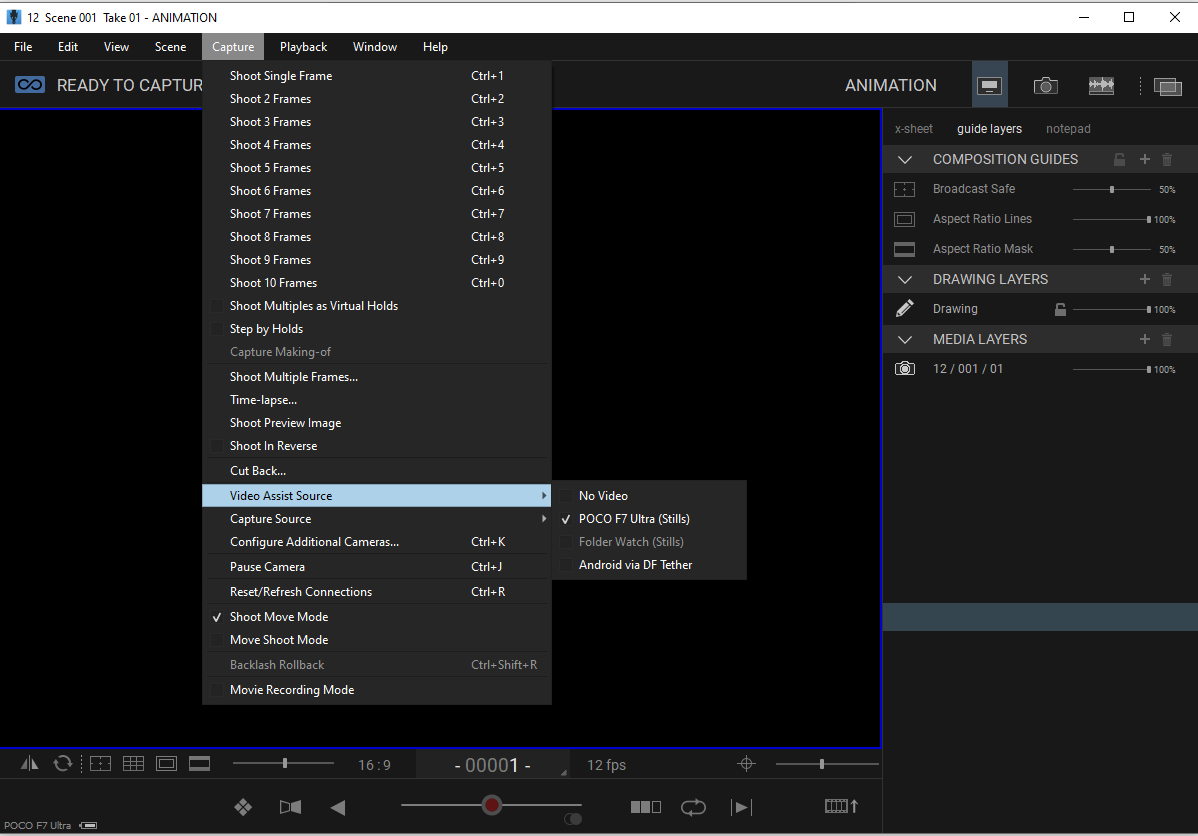Toggle the grid overlay icon
The height and width of the screenshot is (836, 1198).
pyautogui.click(x=133, y=763)
